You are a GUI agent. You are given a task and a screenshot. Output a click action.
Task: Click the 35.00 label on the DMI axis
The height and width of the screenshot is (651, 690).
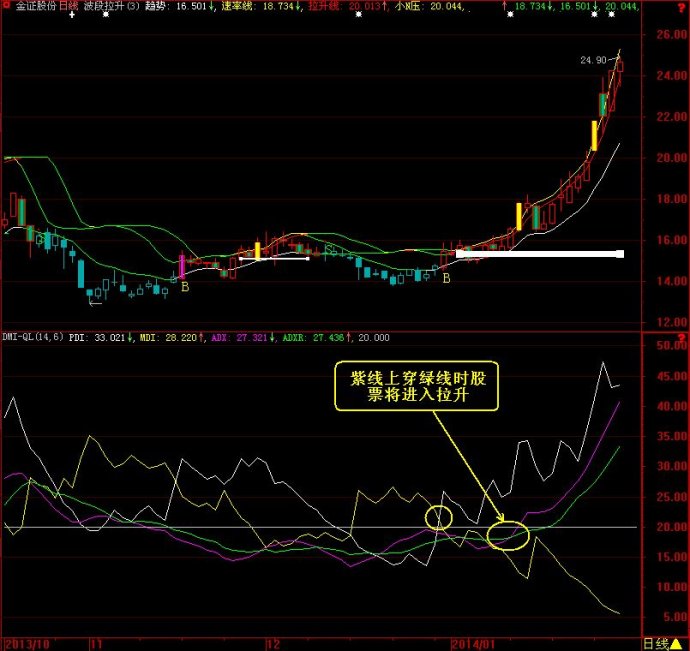tap(671, 437)
